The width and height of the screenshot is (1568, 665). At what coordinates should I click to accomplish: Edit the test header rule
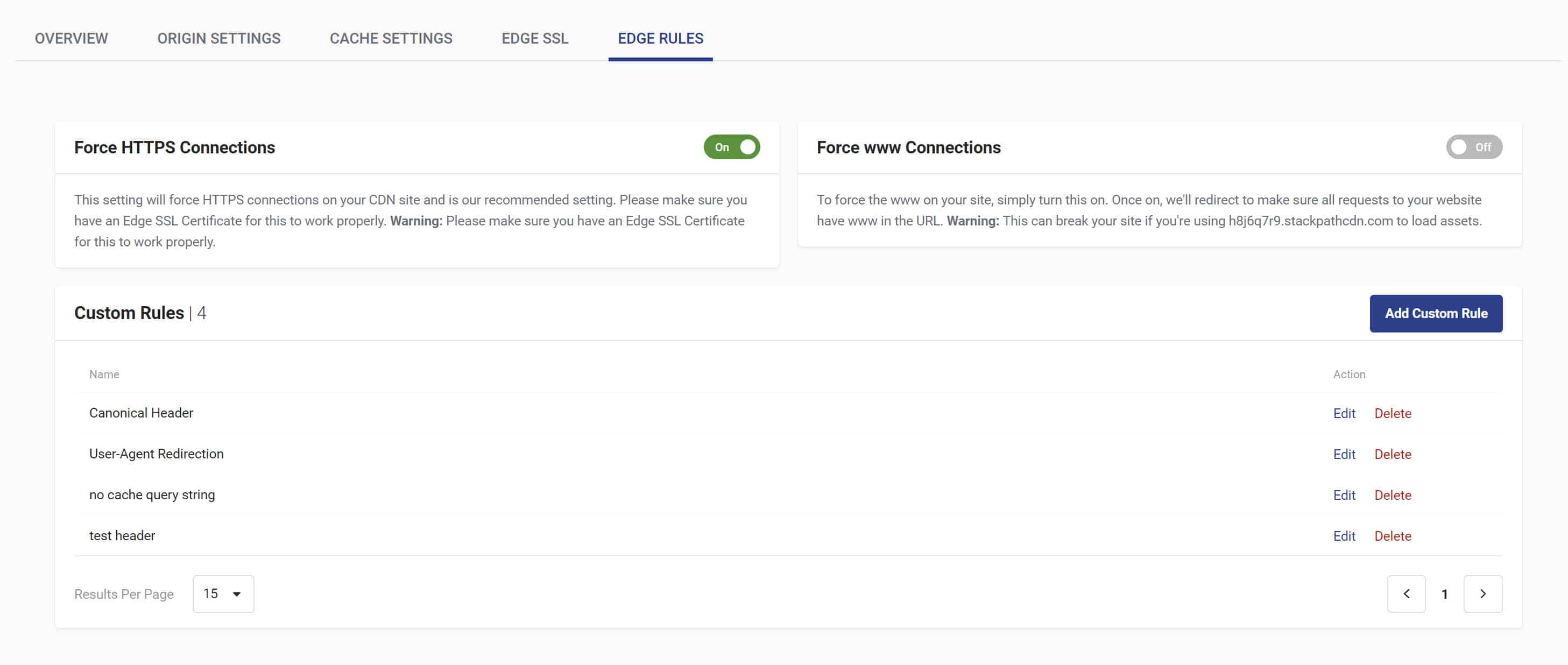[x=1344, y=536]
